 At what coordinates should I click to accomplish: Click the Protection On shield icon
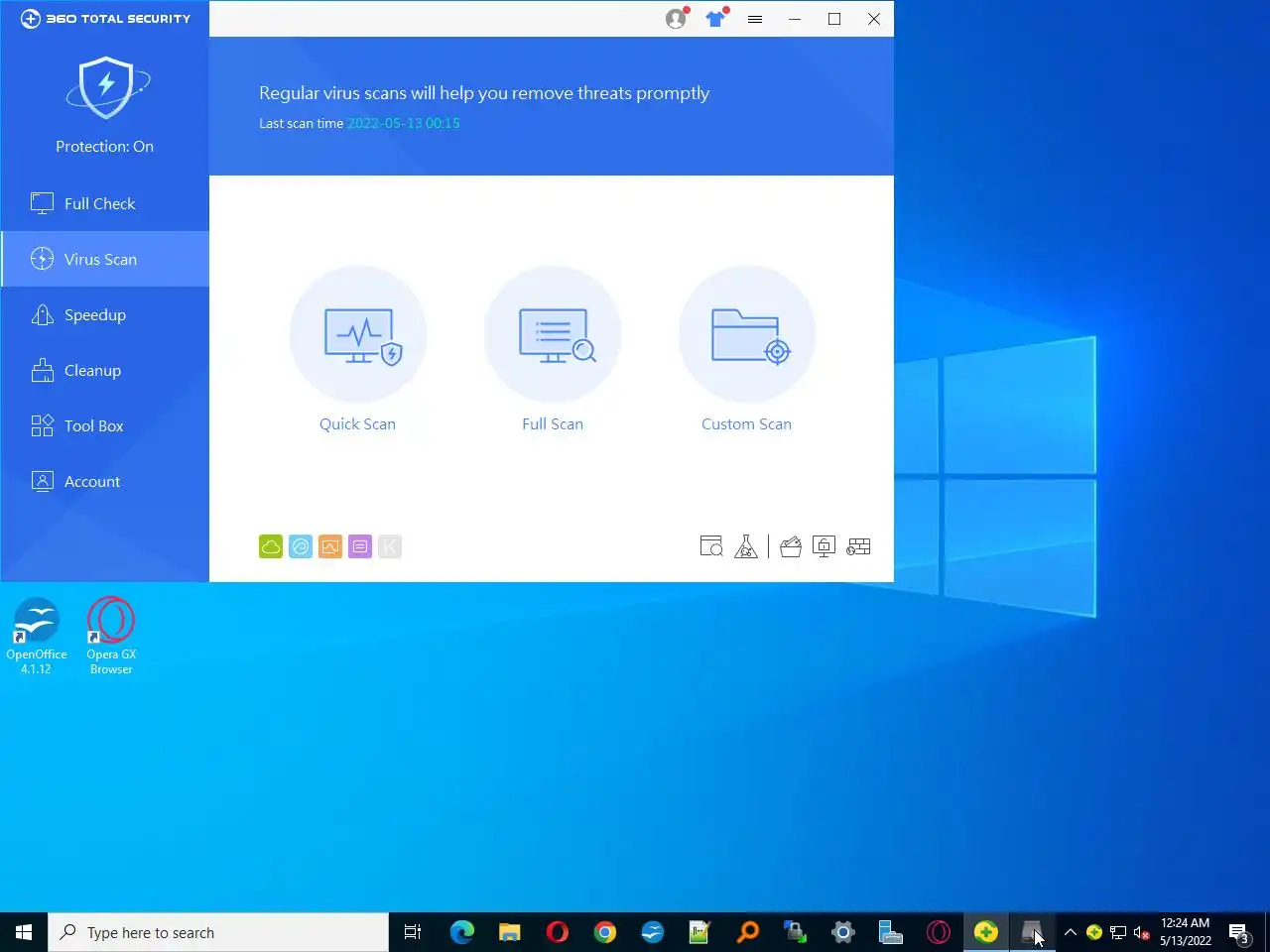coord(107,87)
